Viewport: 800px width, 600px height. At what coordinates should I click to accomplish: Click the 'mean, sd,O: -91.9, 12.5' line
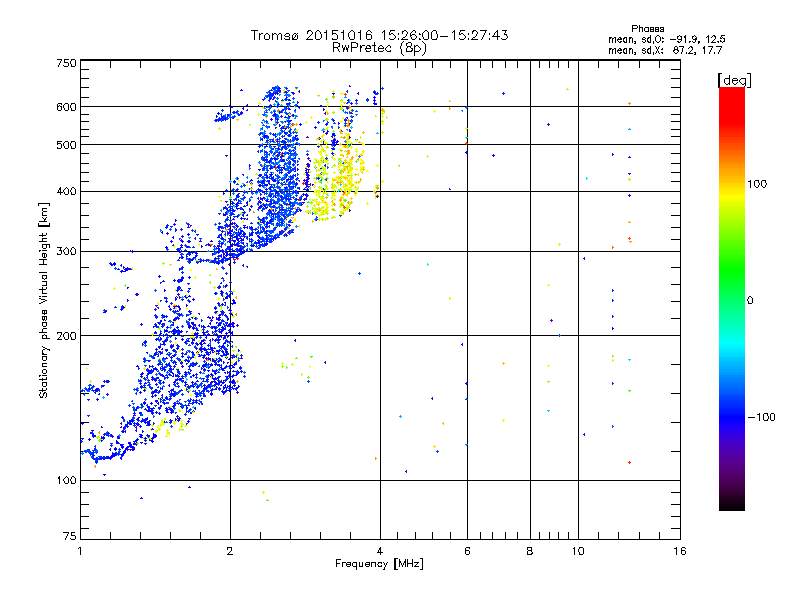pos(666,39)
